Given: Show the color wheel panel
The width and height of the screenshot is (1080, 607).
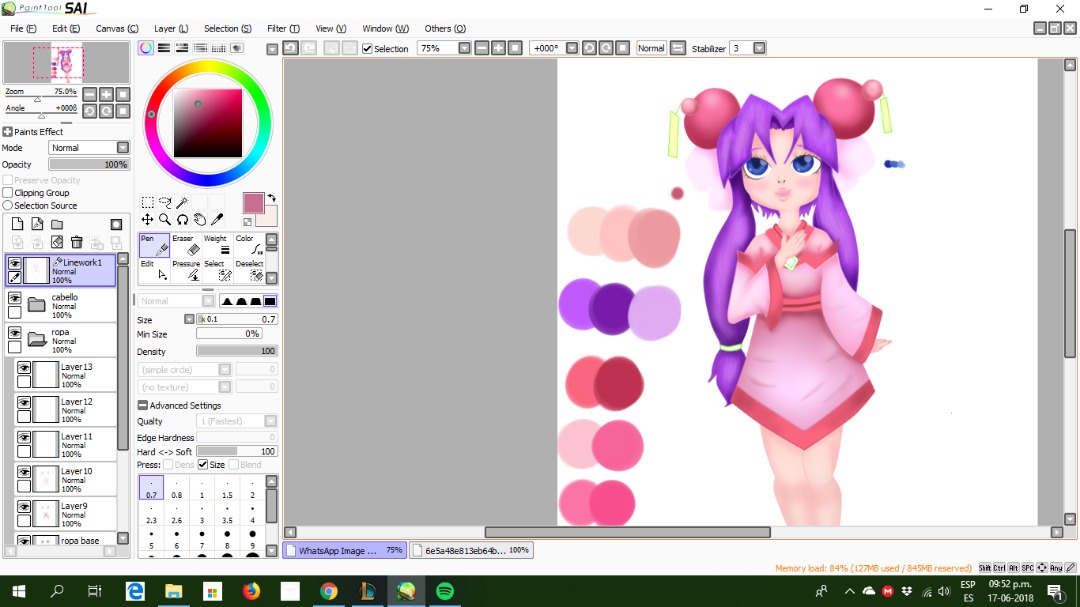Looking at the screenshot, I should tap(146, 48).
